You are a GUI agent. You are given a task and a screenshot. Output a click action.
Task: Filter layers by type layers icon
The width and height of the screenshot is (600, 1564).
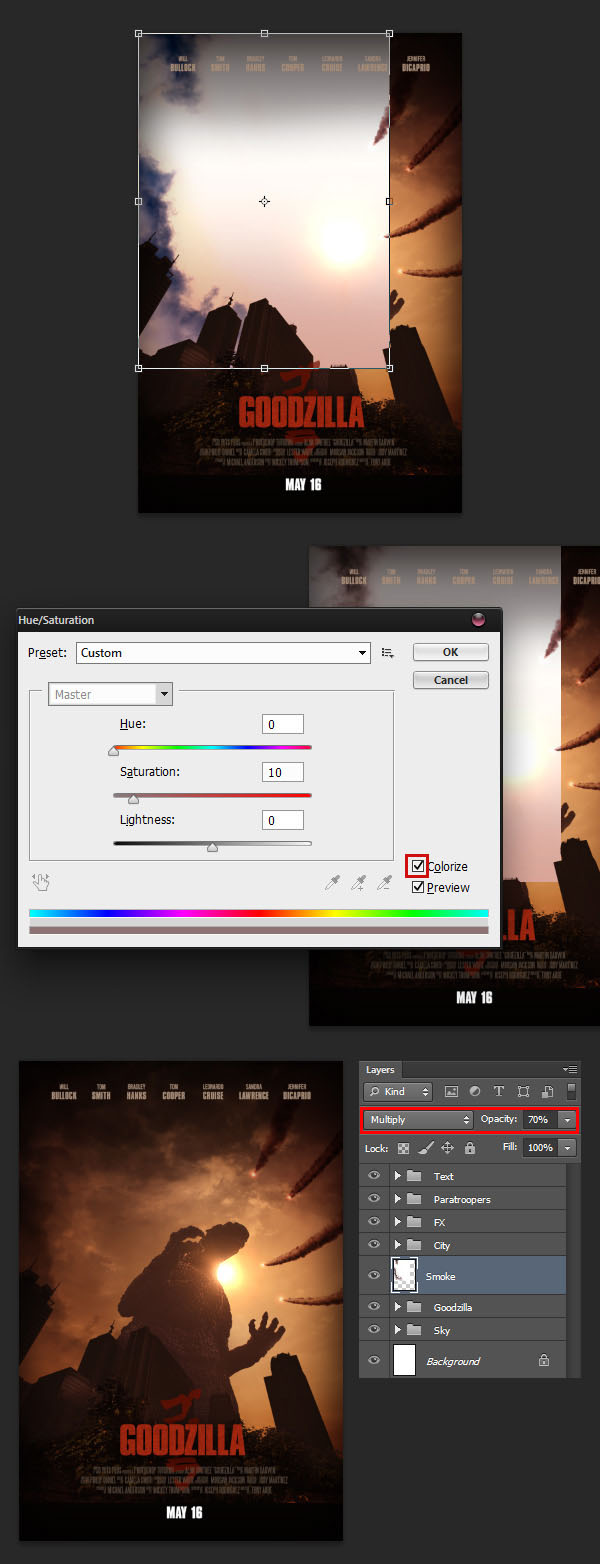[499, 1092]
